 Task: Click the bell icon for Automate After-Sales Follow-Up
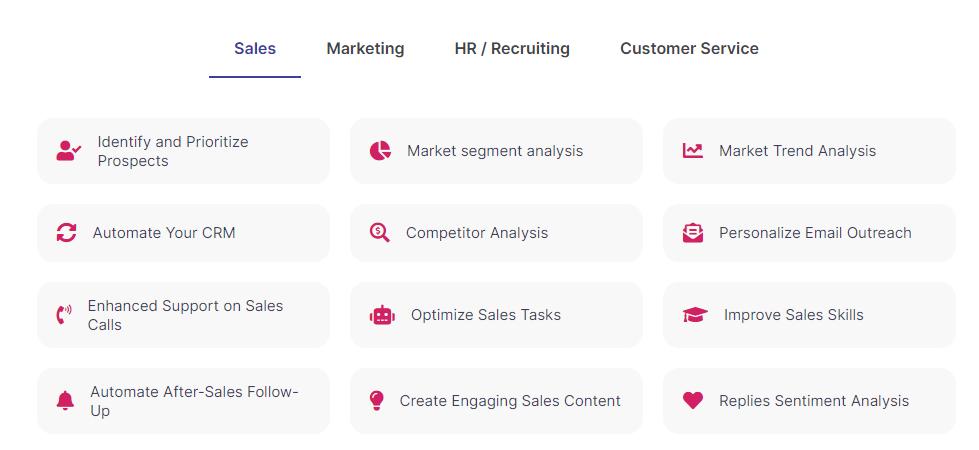(65, 401)
